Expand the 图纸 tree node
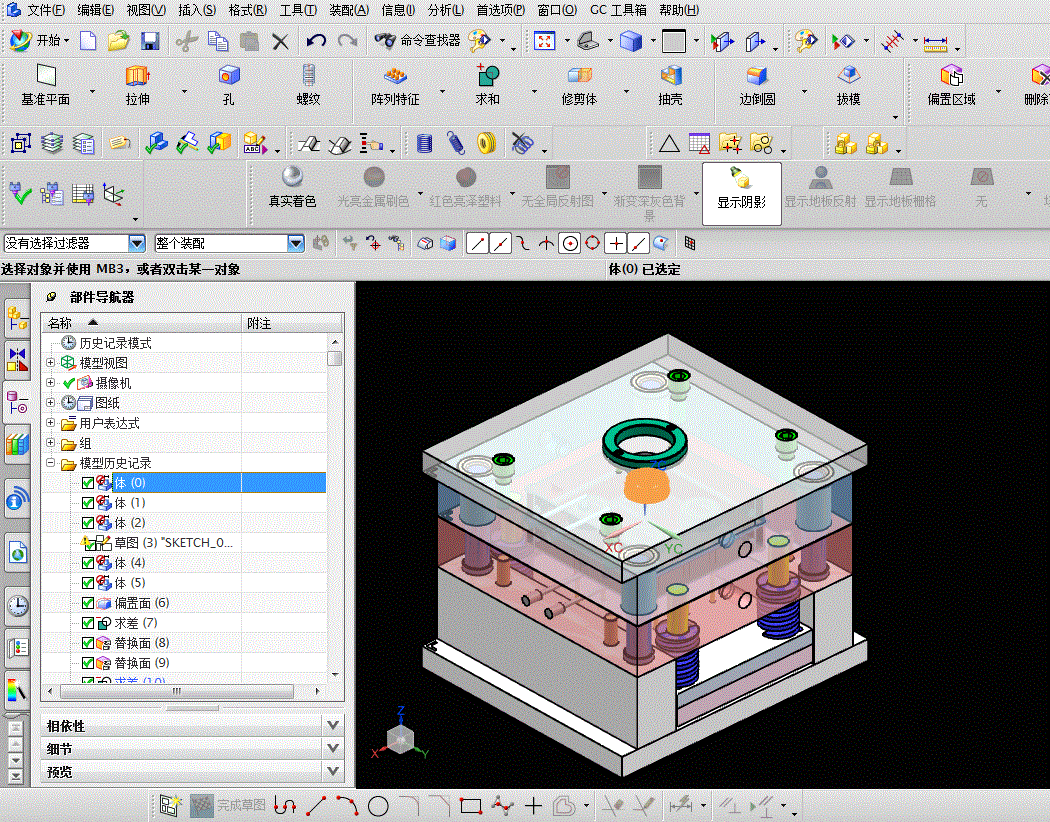This screenshot has width=1050, height=822. click(50, 402)
